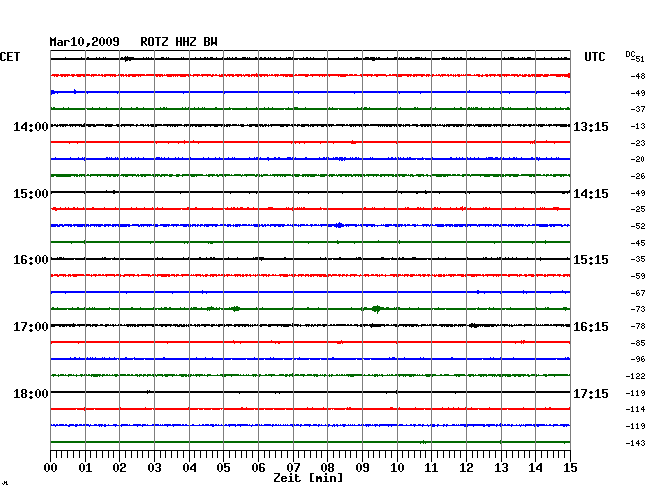The height and width of the screenshot is (494, 650).
Task: Select the 02 minute axis label
Action: pyautogui.click(x=119, y=467)
